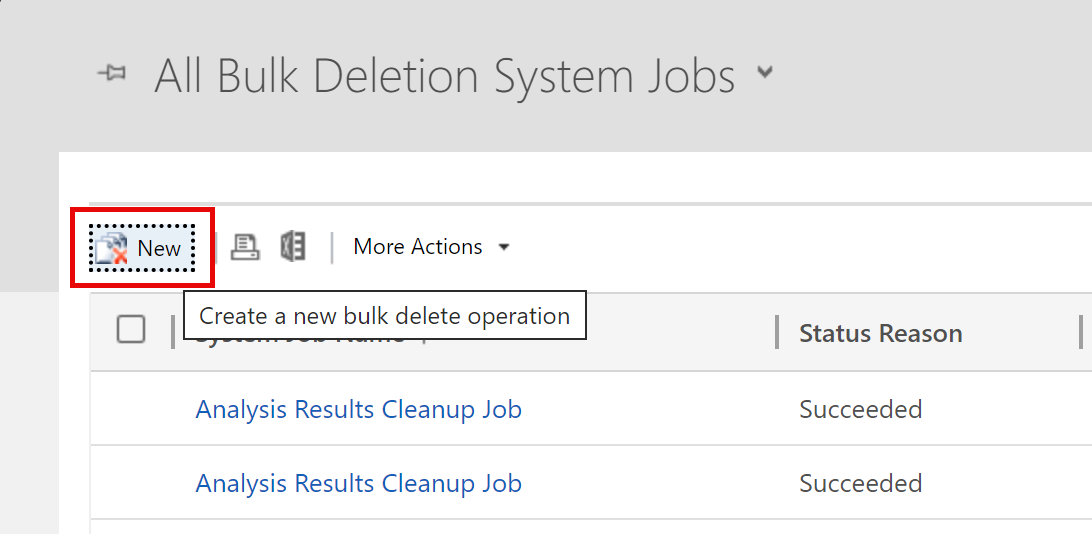Click the column divider left of Status Reason

tap(777, 332)
